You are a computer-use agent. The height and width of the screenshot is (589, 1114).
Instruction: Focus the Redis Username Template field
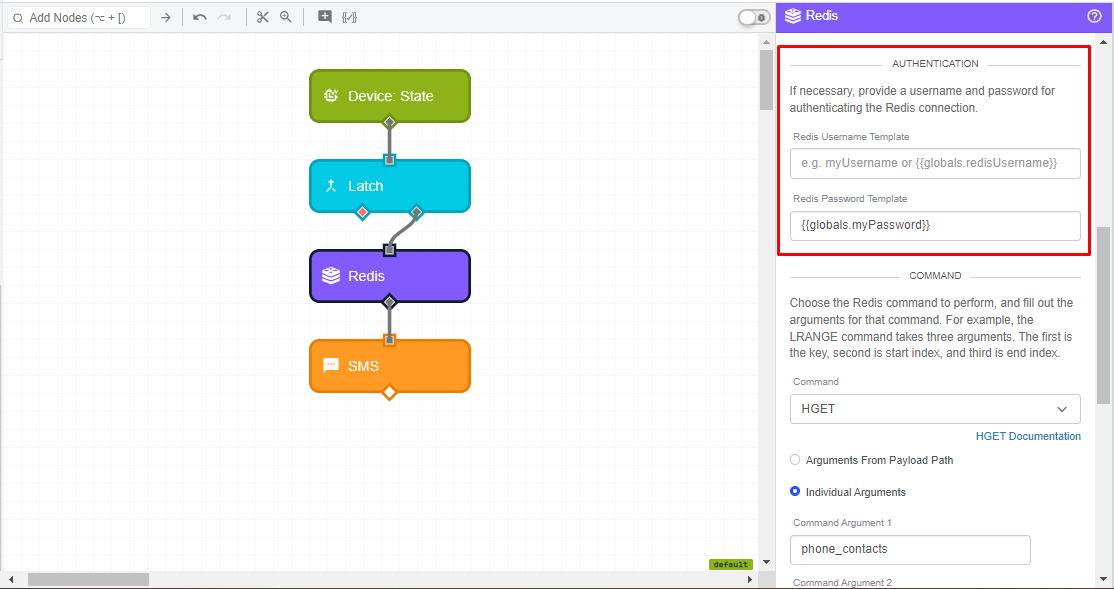(935, 163)
